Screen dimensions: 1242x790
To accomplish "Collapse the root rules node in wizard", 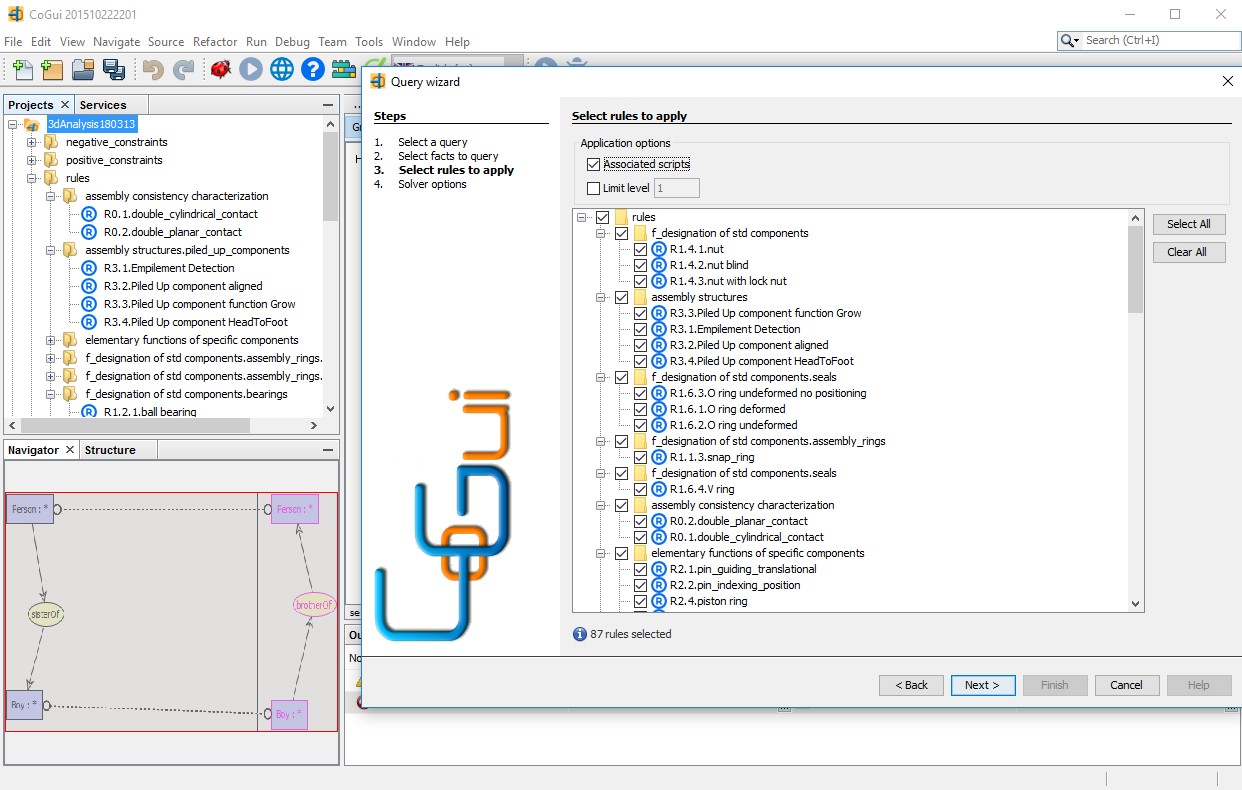I will pos(582,217).
